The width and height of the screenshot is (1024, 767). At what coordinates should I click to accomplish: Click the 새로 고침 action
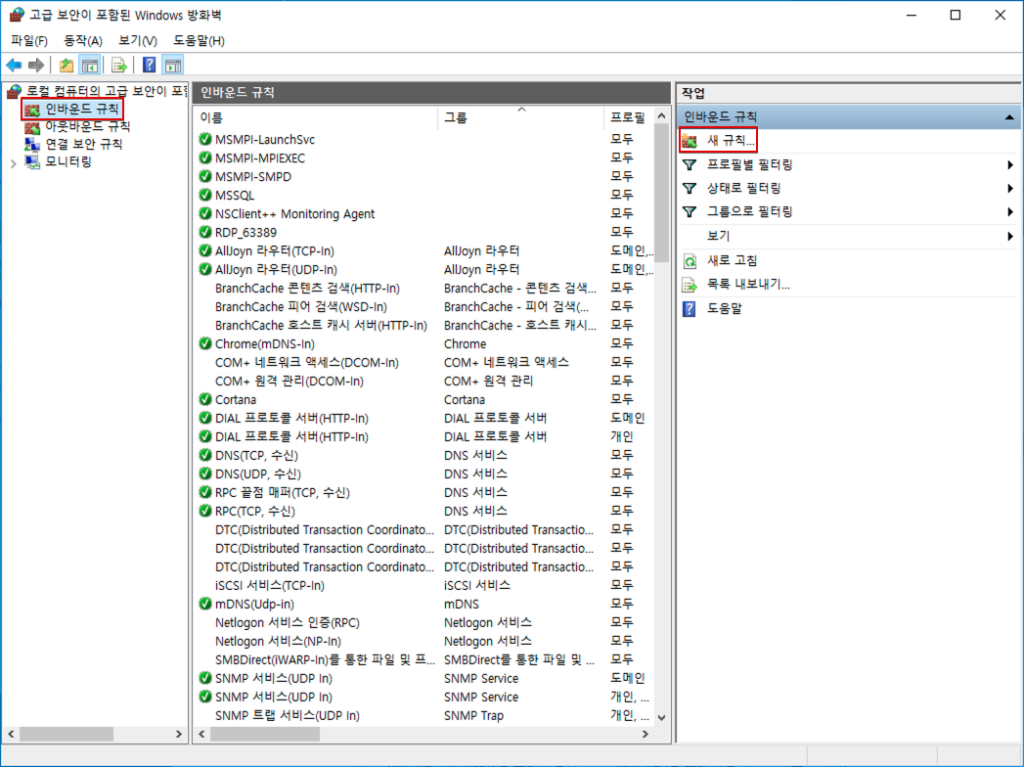[x=732, y=261]
